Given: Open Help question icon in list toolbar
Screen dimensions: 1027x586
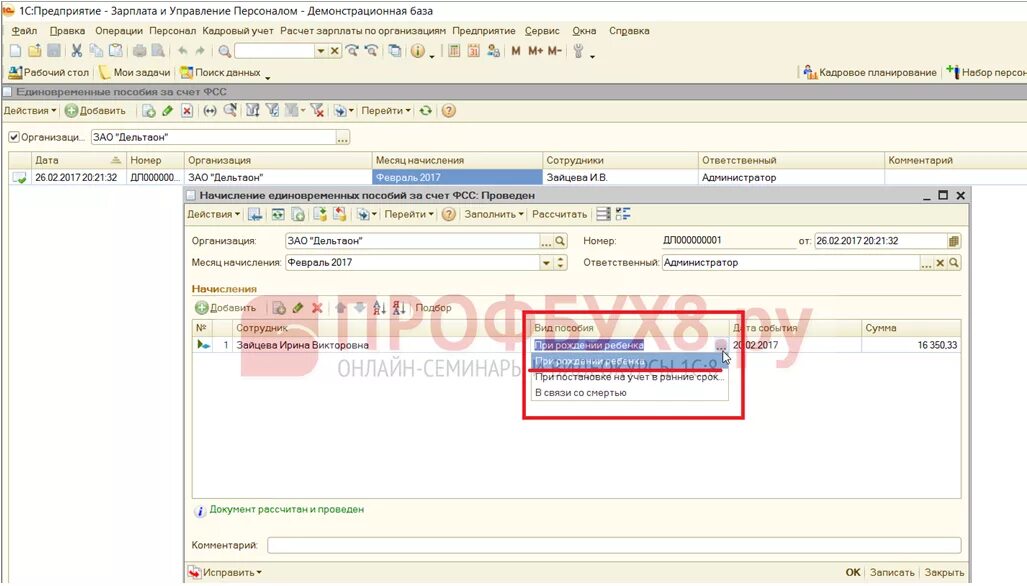Looking at the screenshot, I should pyautogui.click(x=448, y=111).
